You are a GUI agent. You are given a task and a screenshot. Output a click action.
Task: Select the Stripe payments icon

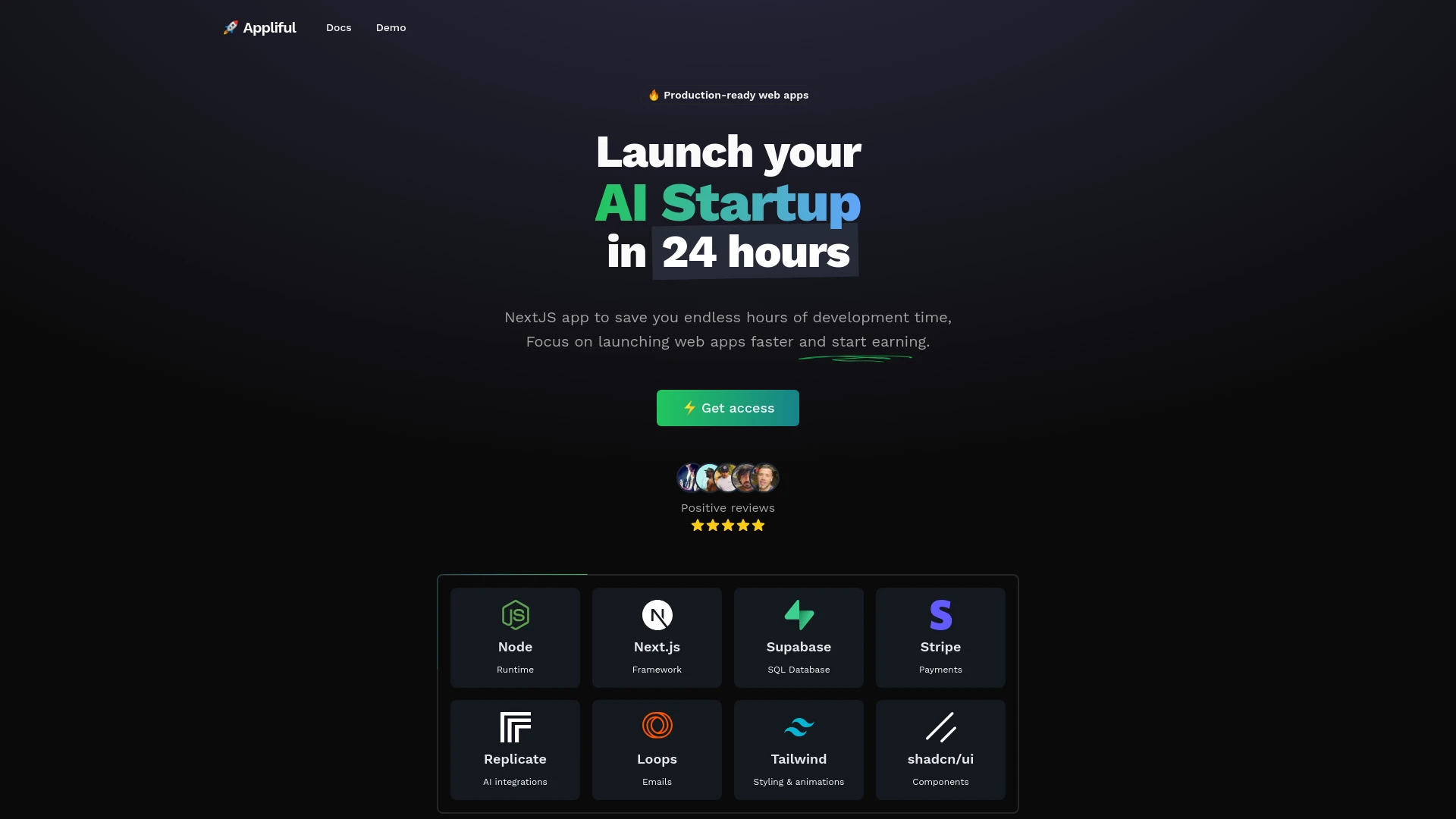(x=940, y=614)
